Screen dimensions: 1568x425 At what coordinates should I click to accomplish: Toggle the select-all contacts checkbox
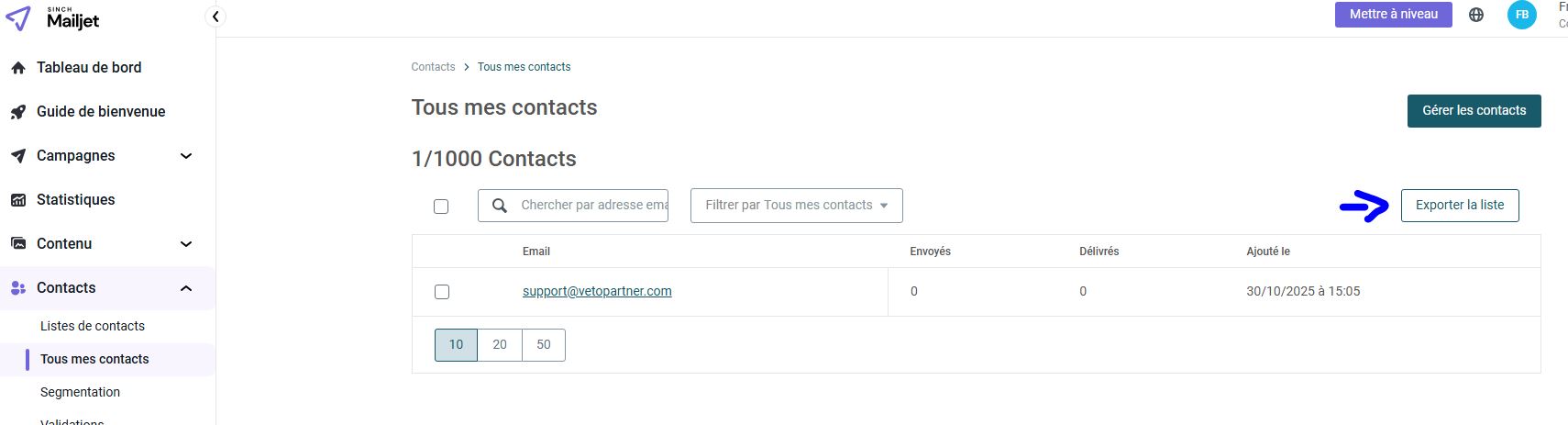point(441,207)
